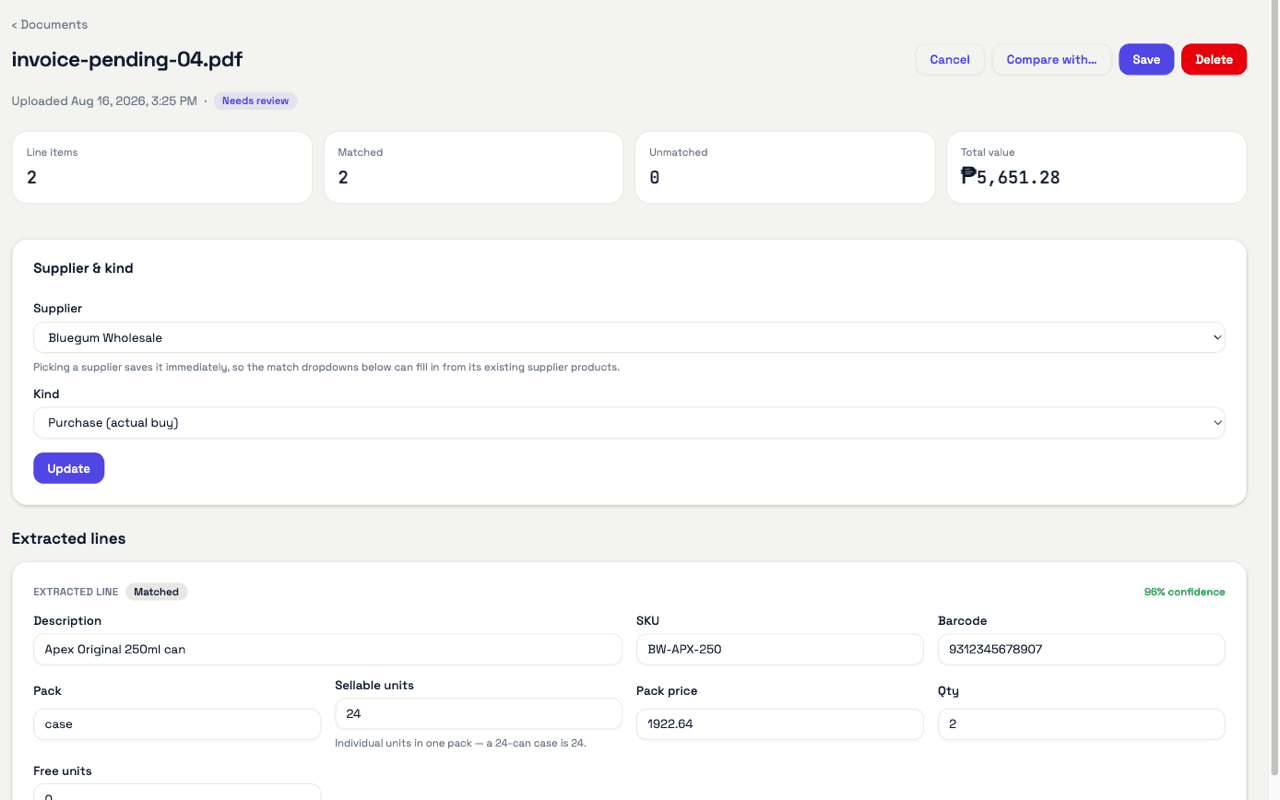1280x800 pixels.
Task: Focus the SKU field BW-APX-250
Action: click(780, 649)
